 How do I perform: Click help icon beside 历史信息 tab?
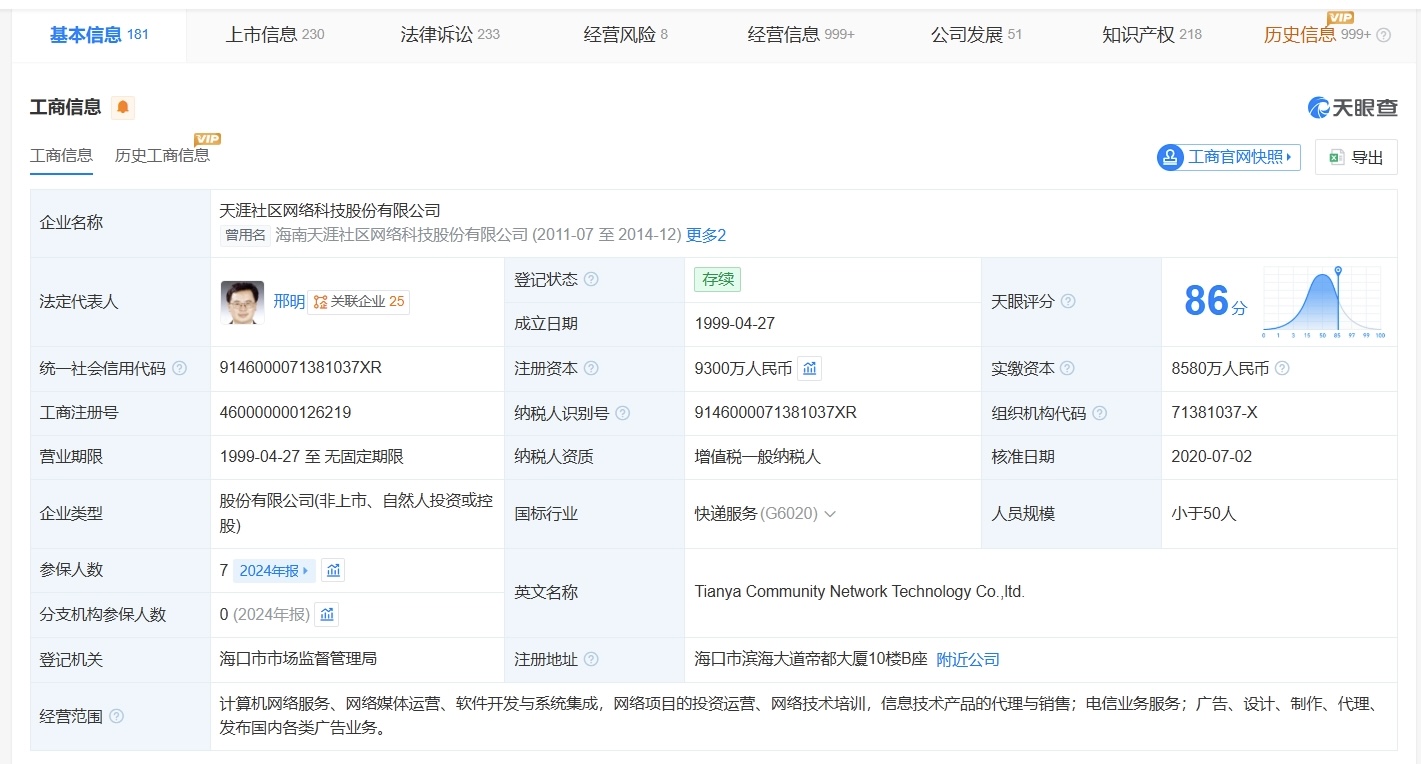pos(1384,35)
